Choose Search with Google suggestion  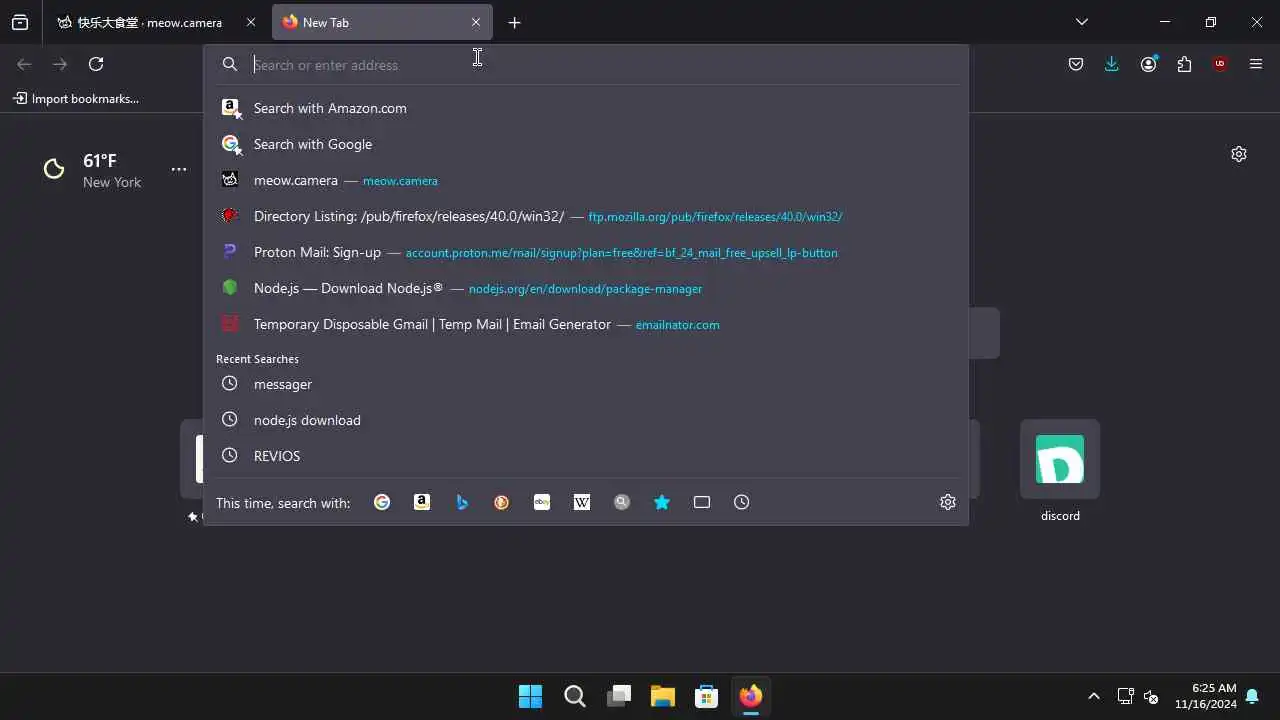pos(586,144)
